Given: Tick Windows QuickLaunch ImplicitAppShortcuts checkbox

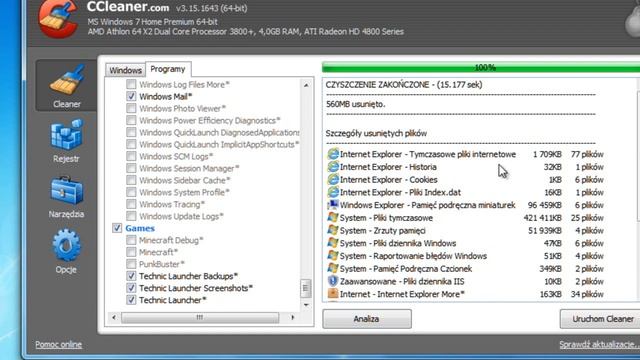Looking at the screenshot, I should (131, 144).
